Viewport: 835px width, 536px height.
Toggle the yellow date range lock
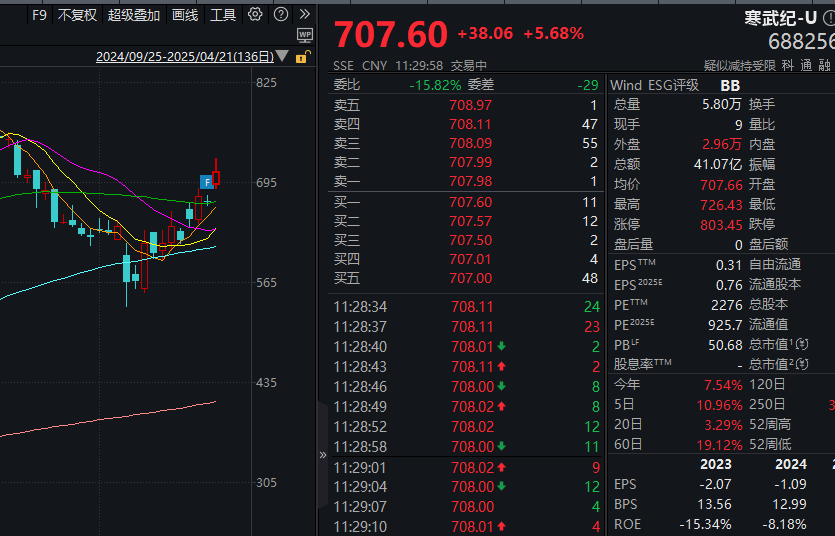point(301,57)
